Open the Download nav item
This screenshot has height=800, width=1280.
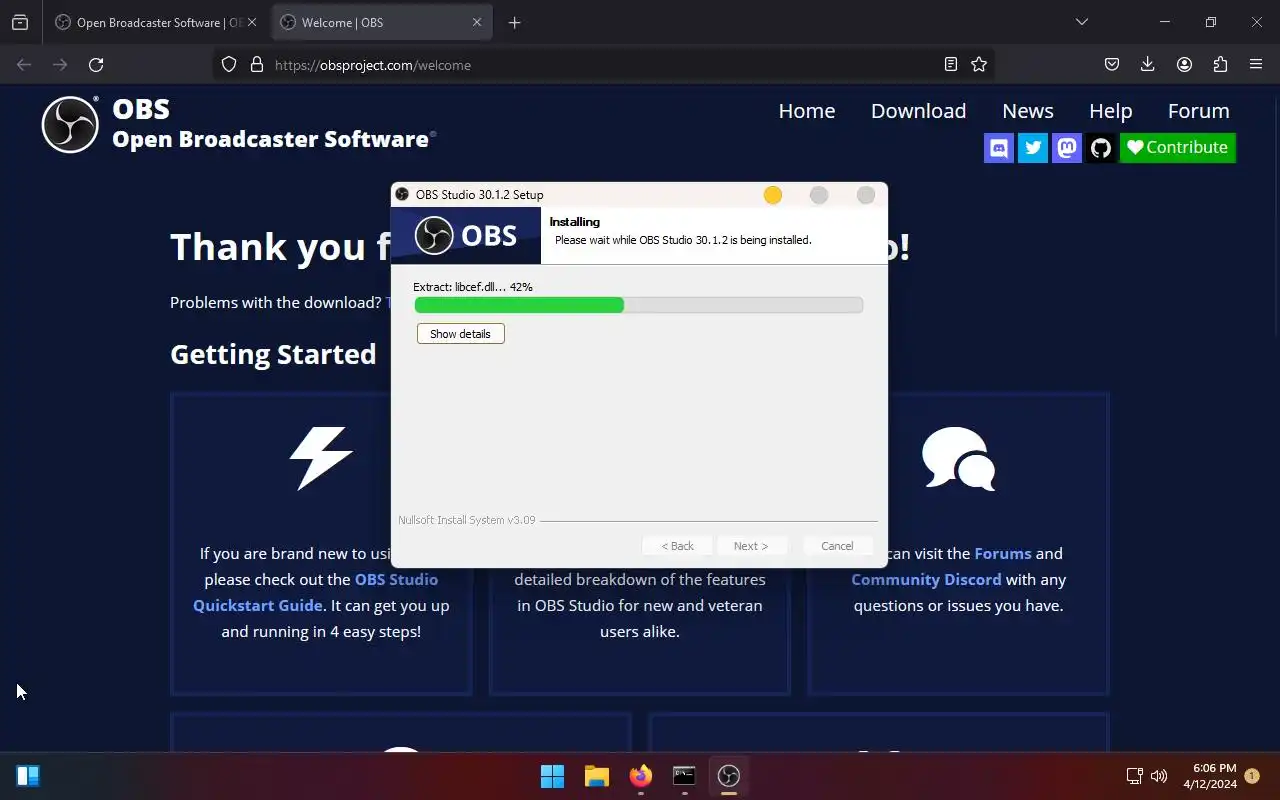tap(918, 111)
